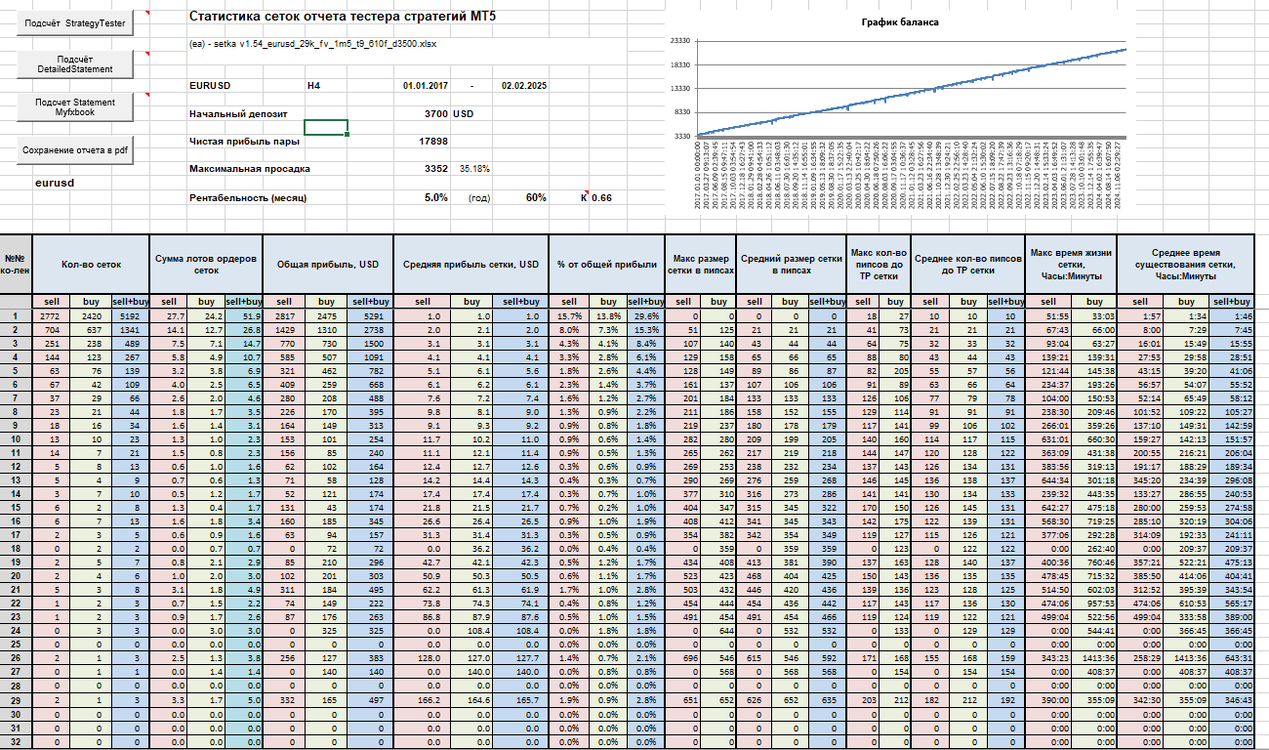Click the max grid size value 696
The image size is (1269, 750).
683,658
